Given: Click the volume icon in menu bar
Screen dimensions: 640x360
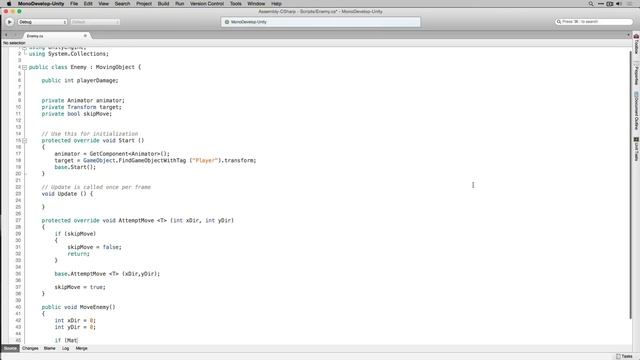Looking at the screenshot, I should [618, 4].
